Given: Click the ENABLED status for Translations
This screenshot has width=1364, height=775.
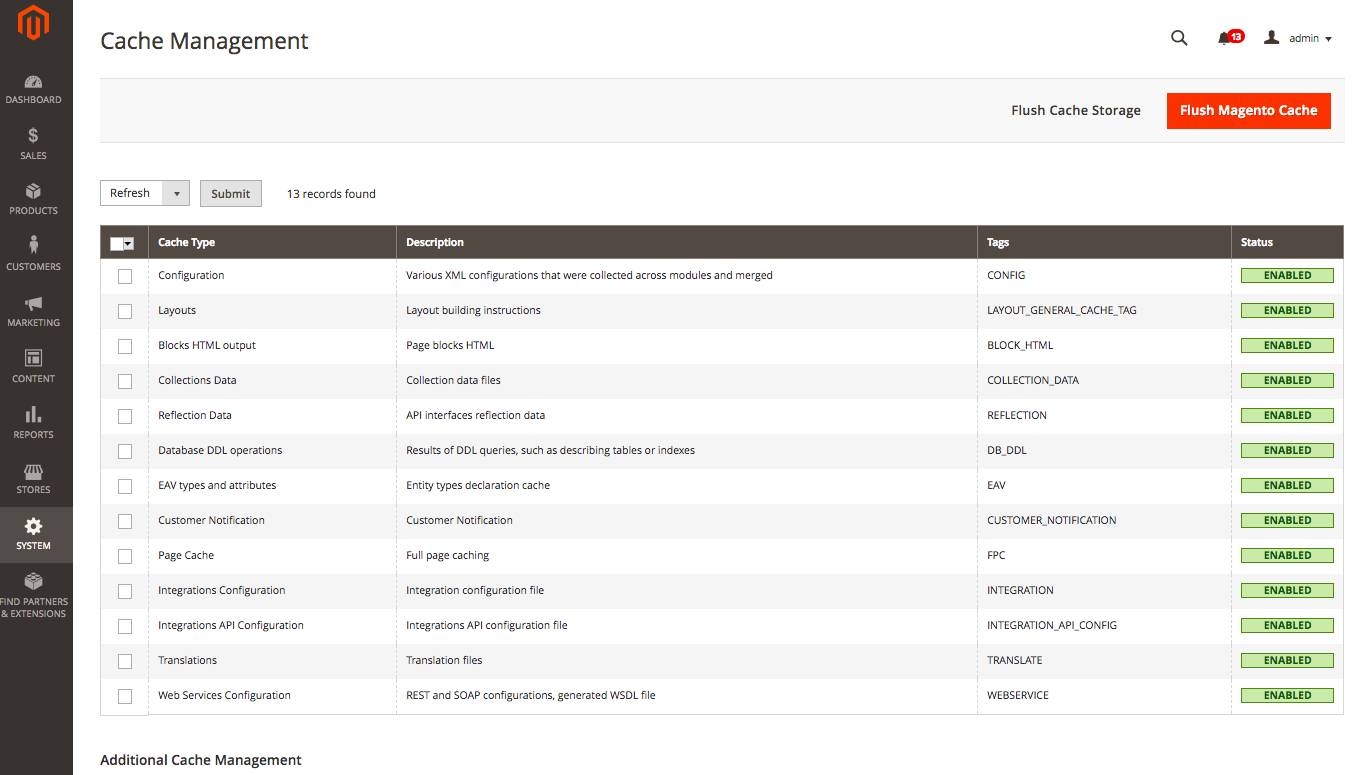Looking at the screenshot, I should coord(1287,660).
